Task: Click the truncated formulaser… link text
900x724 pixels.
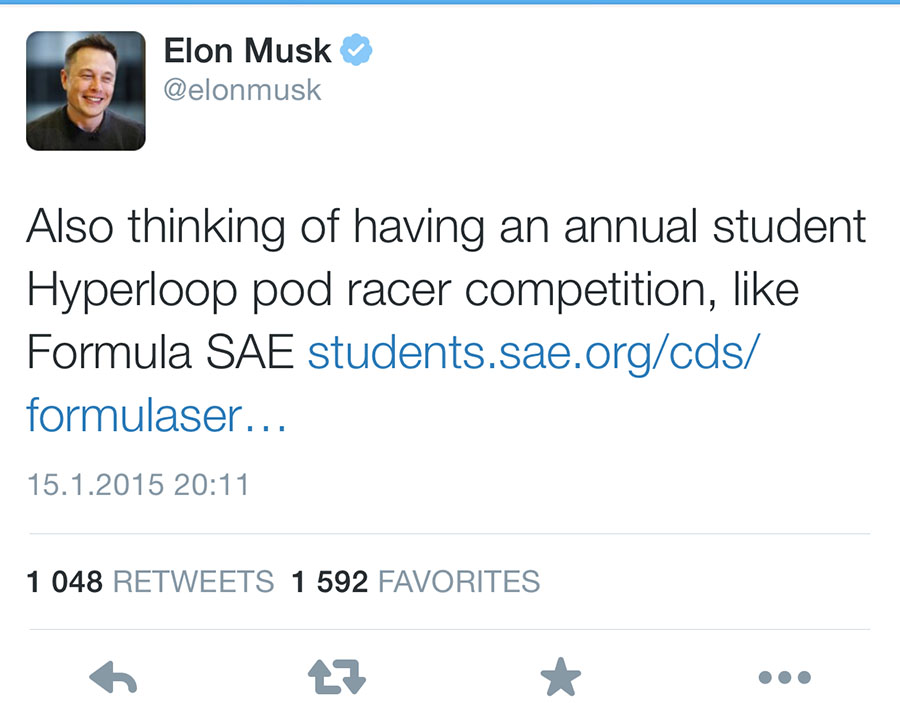Action: coord(156,415)
